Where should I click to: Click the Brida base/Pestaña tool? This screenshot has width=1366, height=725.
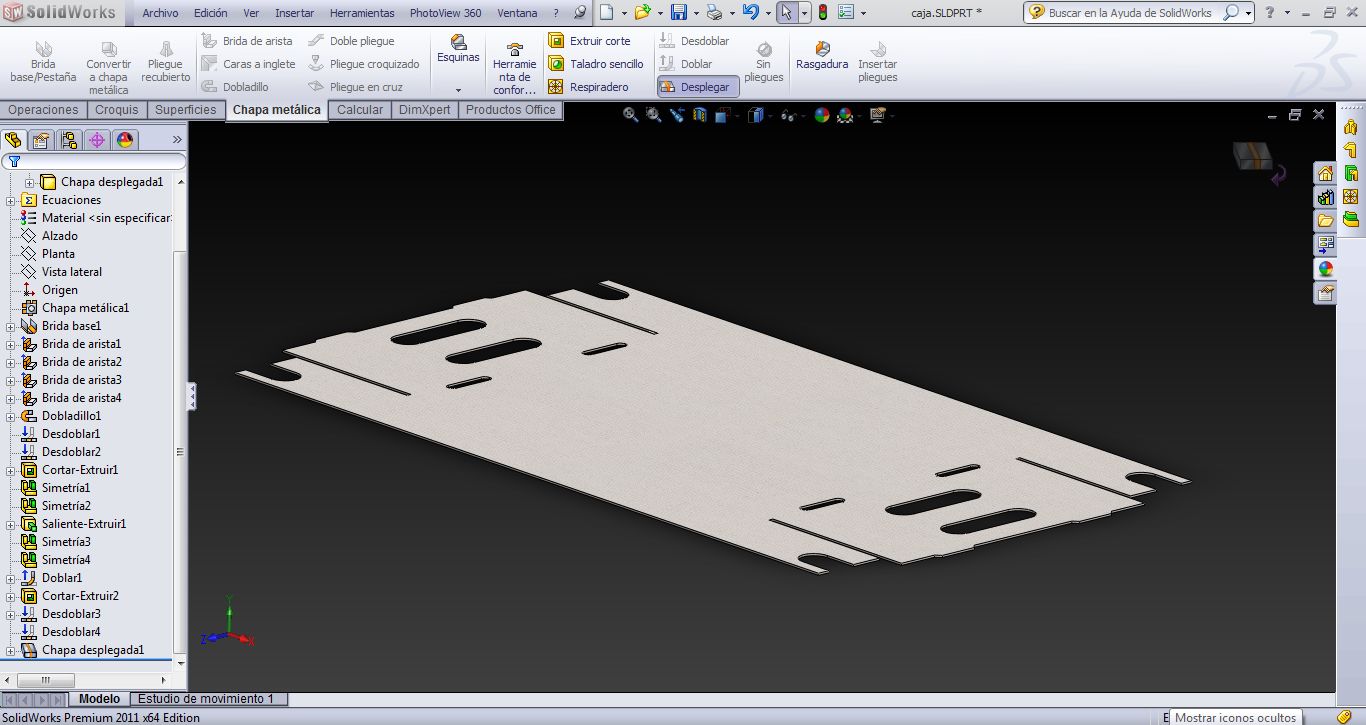click(x=43, y=62)
